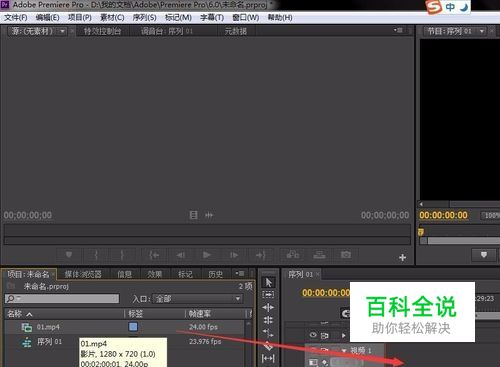Open the 字幕(T) menu
Screen dimensions: 500x367
pos(212,17)
